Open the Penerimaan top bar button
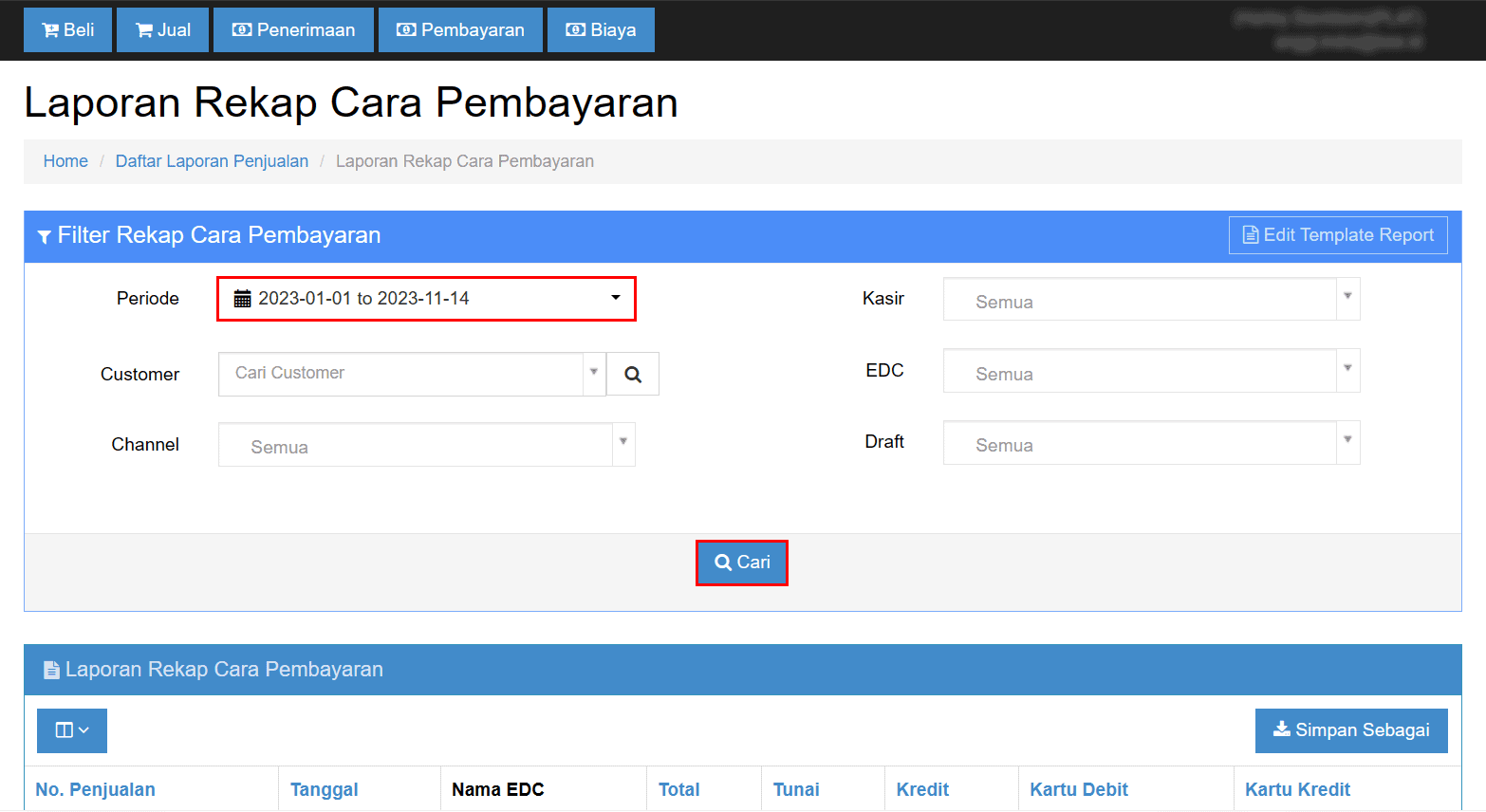 pyautogui.click(x=293, y=30)
